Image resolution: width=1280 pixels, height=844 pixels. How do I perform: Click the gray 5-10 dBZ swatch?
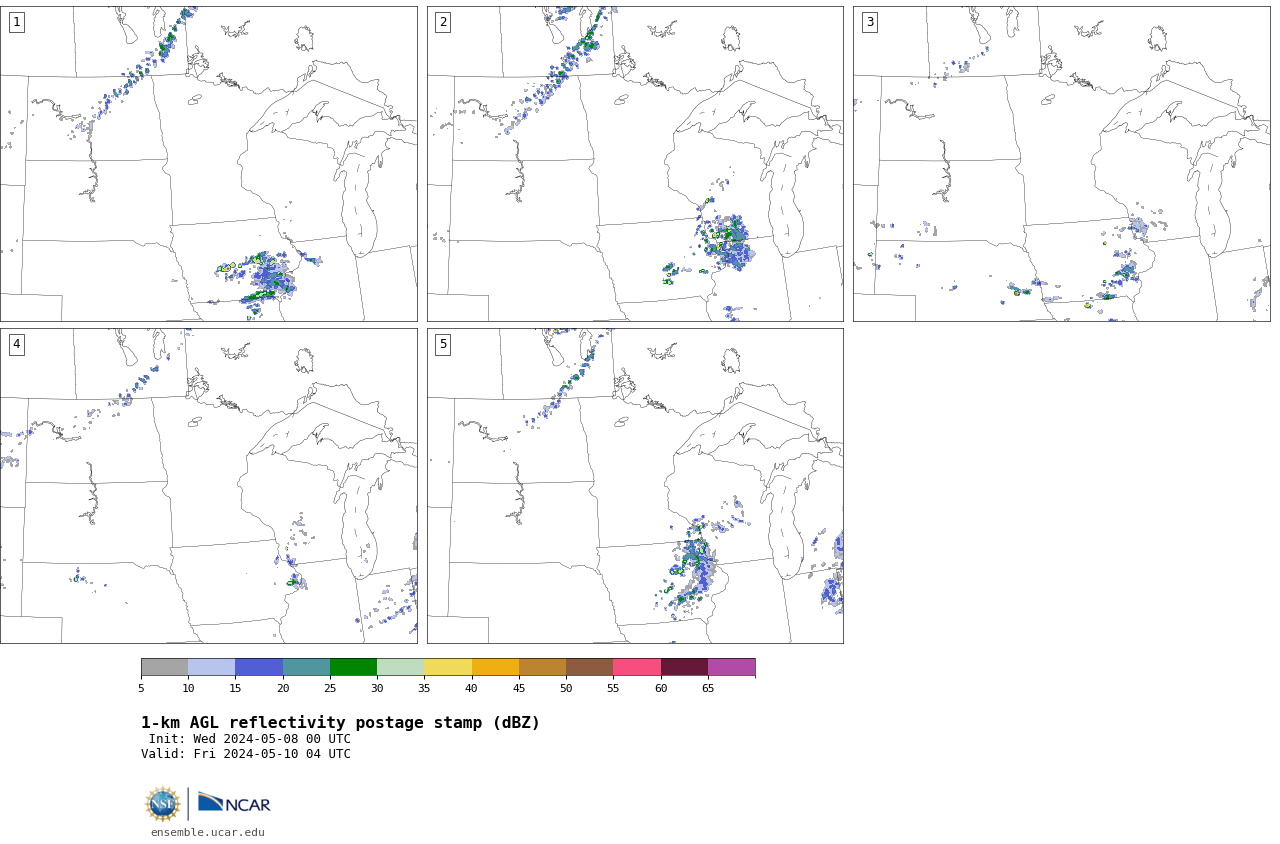click(164, 667)
